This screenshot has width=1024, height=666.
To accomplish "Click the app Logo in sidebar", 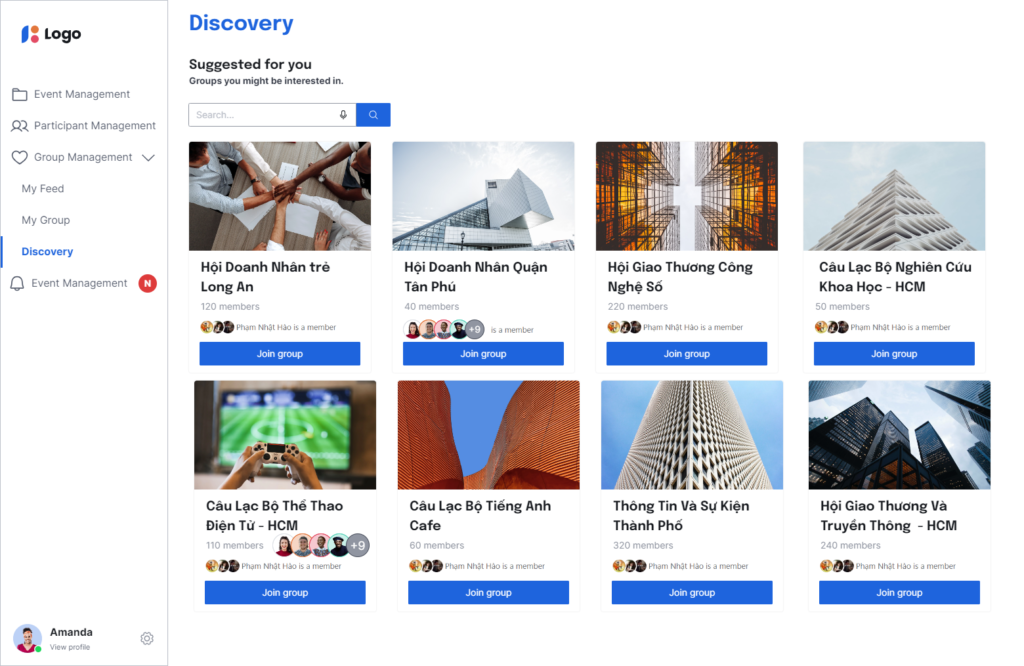I will point(51,34).
